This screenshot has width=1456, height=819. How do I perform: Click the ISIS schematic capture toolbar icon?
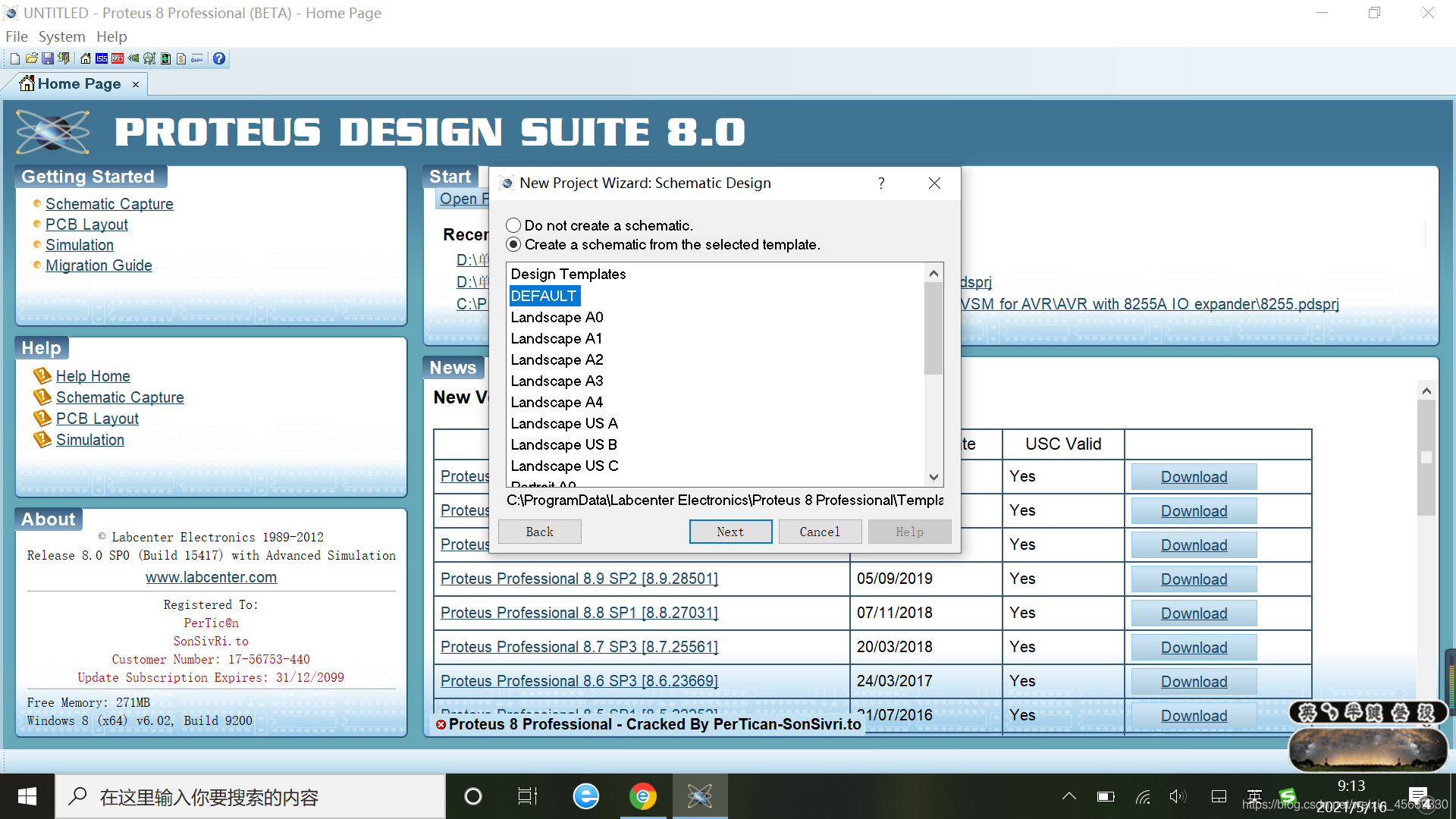point(102,58)
